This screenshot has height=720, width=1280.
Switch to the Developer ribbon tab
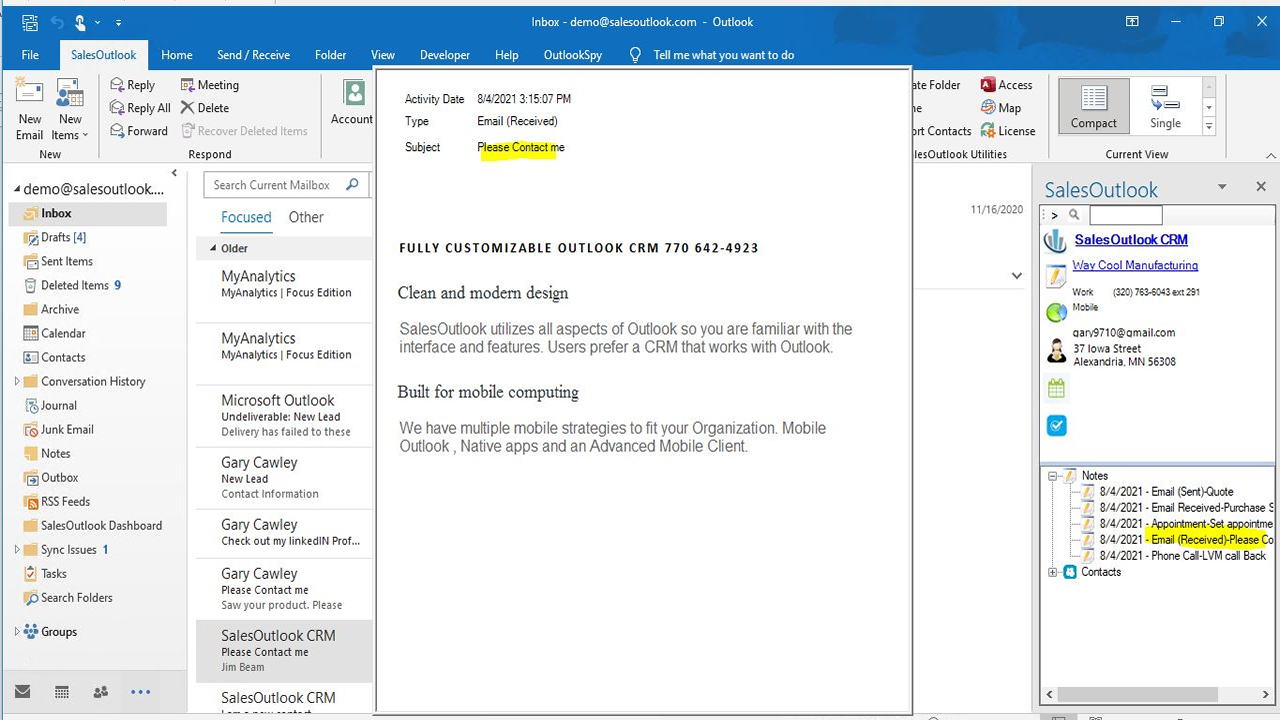point(444,55)
